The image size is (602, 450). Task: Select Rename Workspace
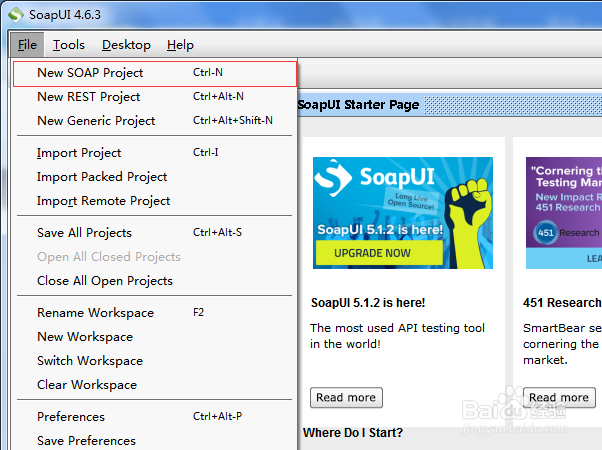pos(155,313)
